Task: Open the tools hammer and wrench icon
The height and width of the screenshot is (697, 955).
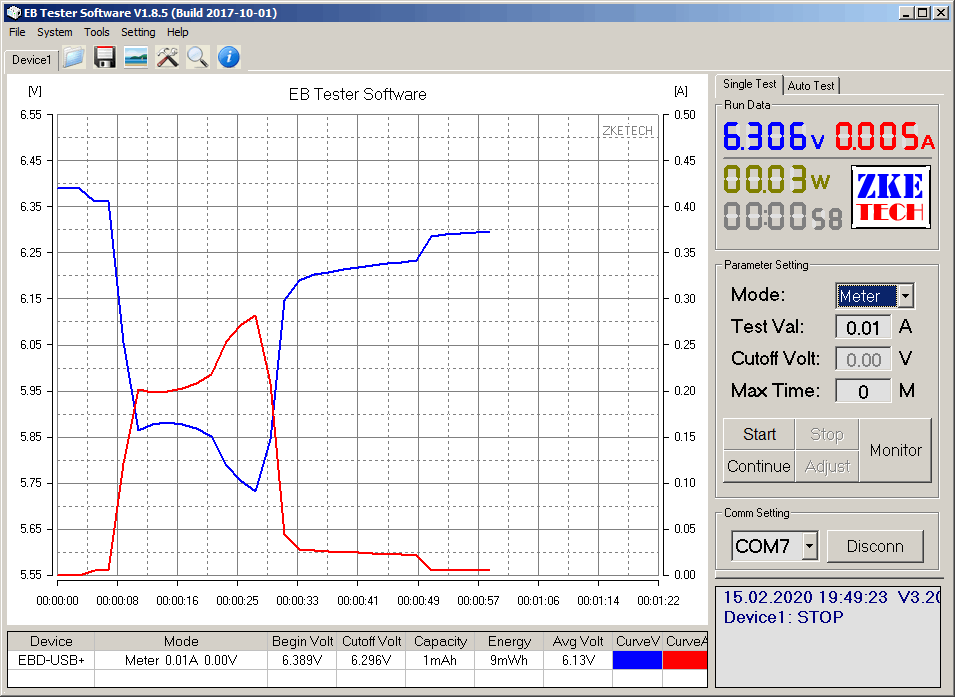Action: click(x=167, y=58)
